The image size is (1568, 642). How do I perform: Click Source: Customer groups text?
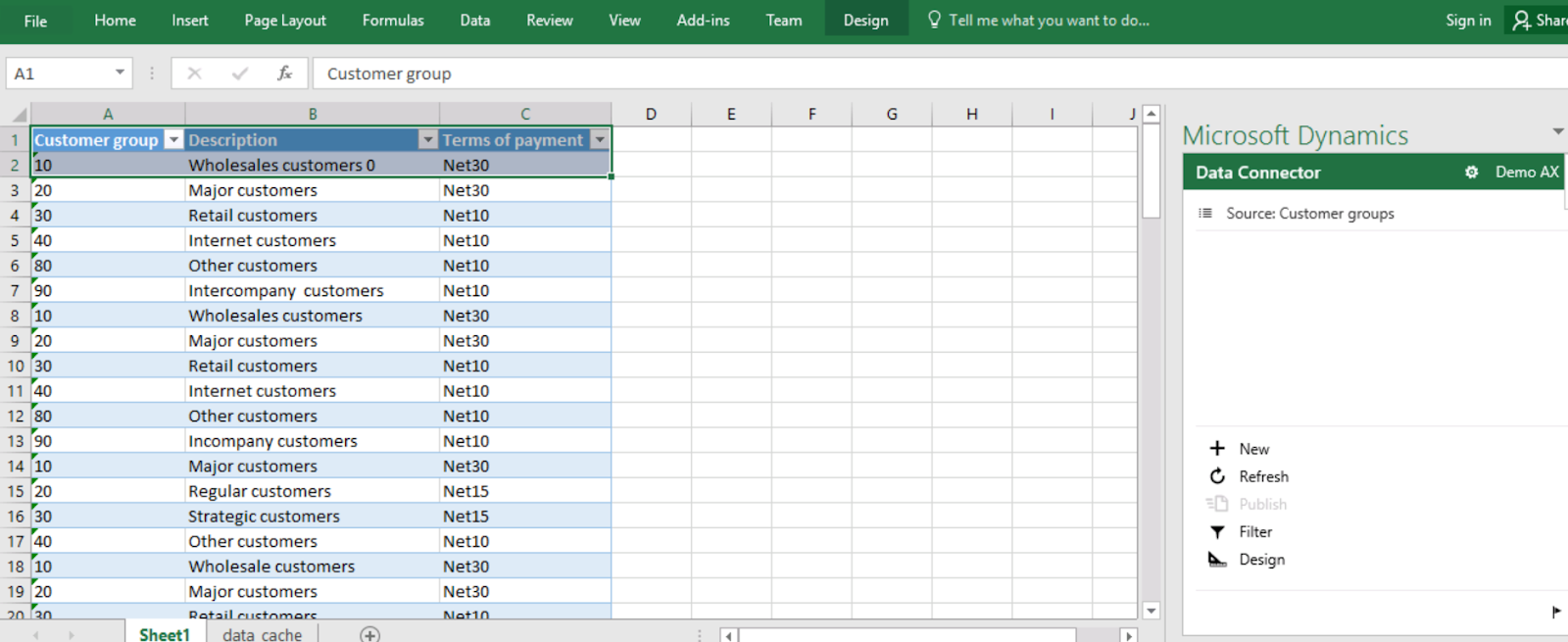pyautogui.click(x=1310, y=214)
